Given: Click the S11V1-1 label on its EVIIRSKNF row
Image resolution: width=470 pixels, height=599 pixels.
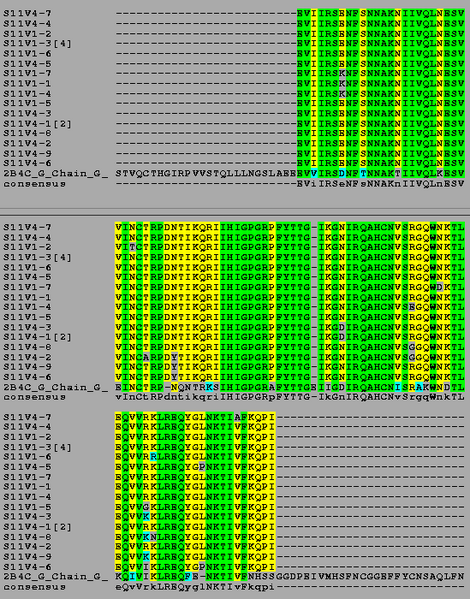Looking at the screenshot, I should point(28,83).
